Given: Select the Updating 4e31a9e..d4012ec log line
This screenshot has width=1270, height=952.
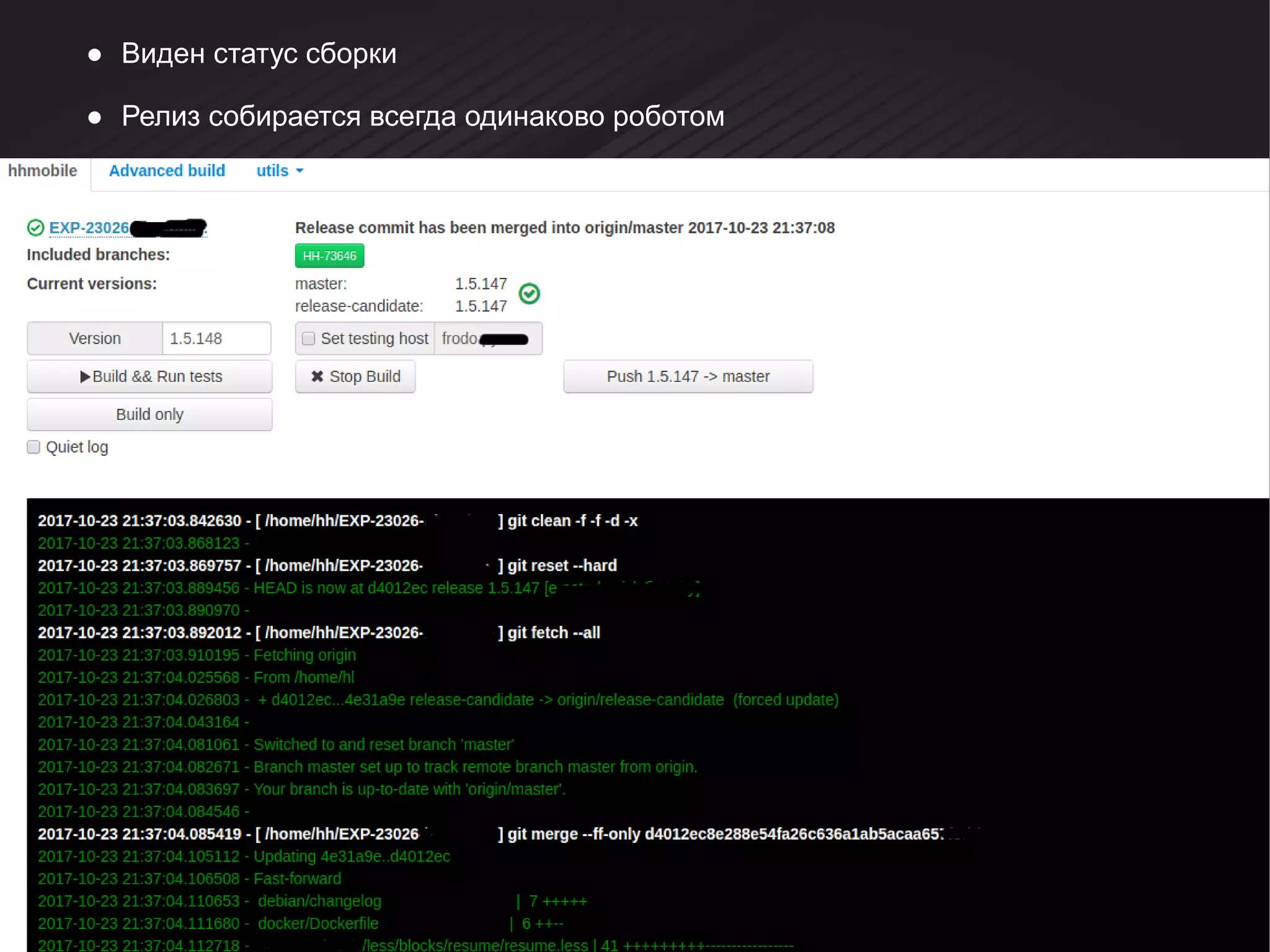Looking at the screenshot, I should (x=244, y=856).
